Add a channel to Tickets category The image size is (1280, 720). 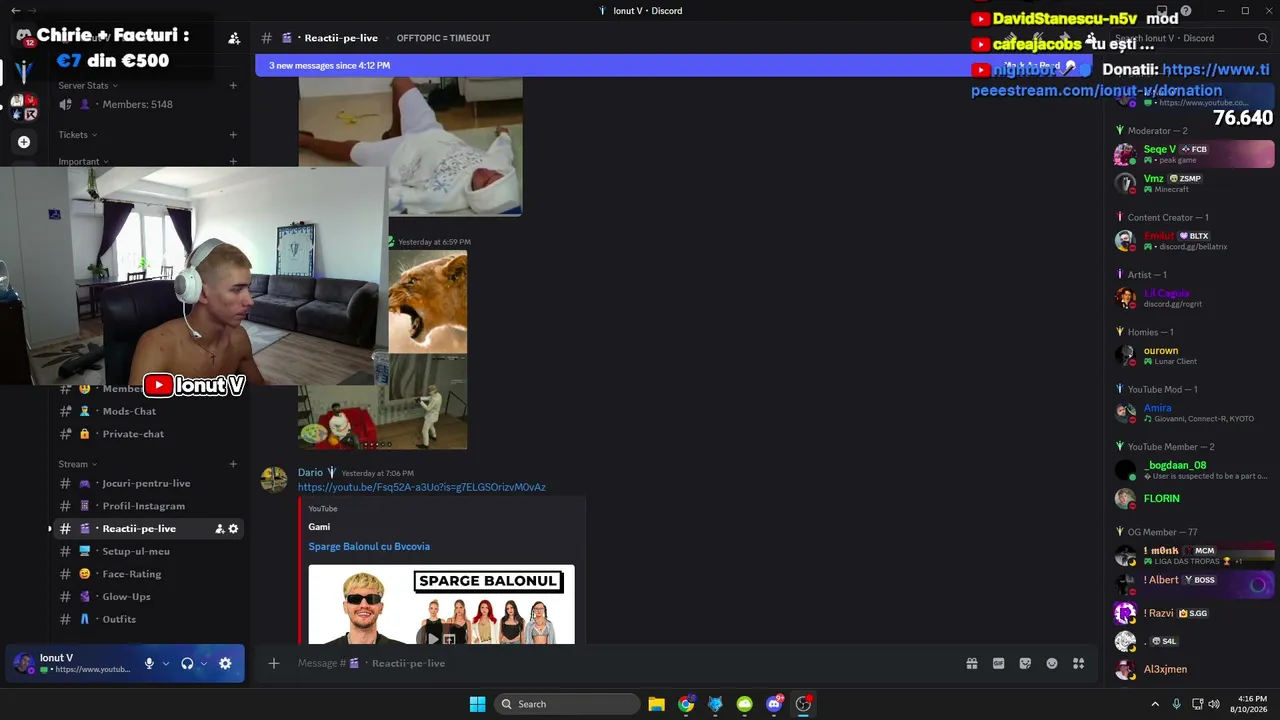[233, 135]
